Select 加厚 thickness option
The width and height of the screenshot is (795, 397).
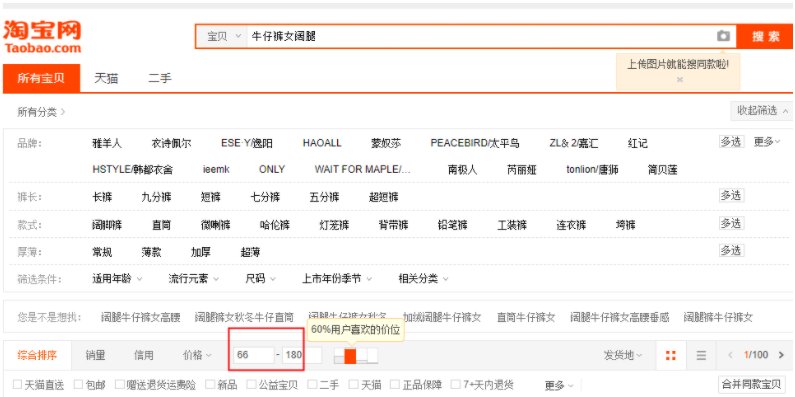201,252
